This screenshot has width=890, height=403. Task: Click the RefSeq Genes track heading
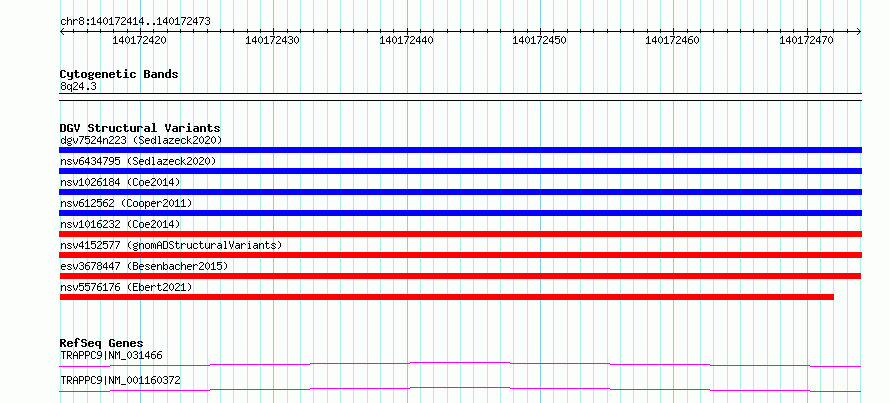click(101, 343)
